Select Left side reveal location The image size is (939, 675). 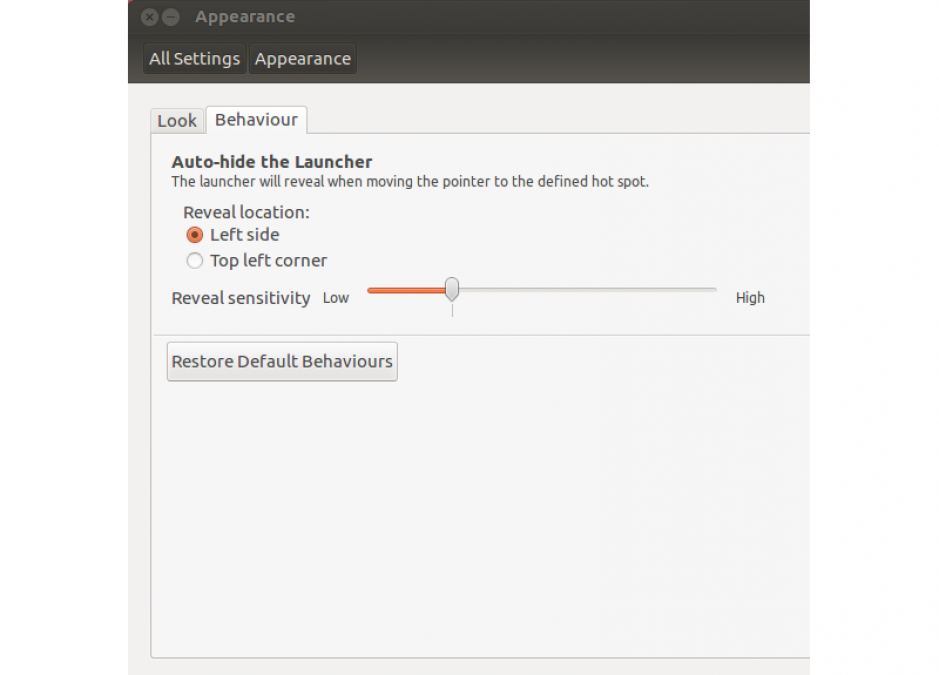pos(195,235)
